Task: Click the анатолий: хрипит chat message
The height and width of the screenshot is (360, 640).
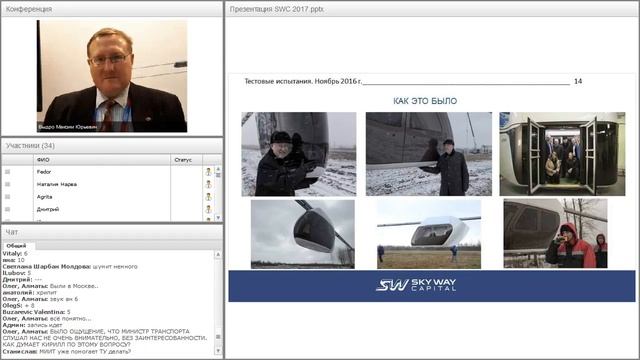Action: point(29,293)
